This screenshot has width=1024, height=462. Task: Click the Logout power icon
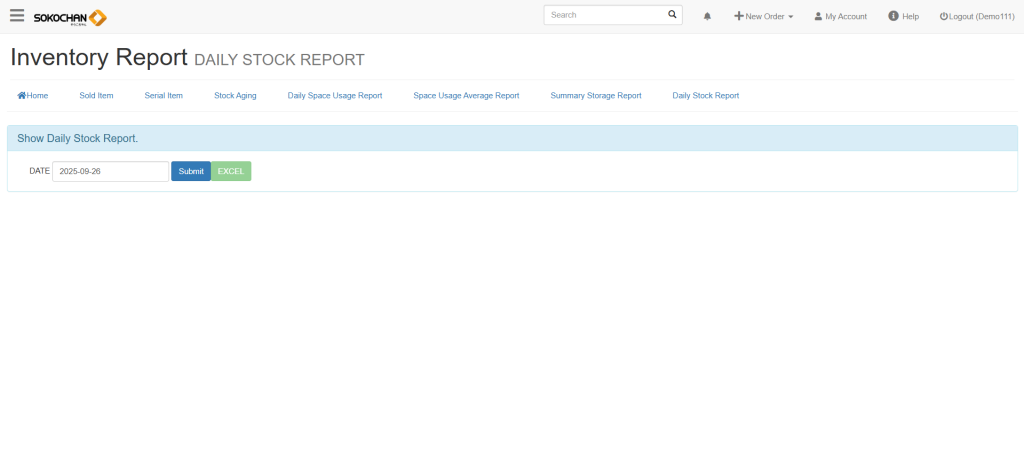coord(943,17)
